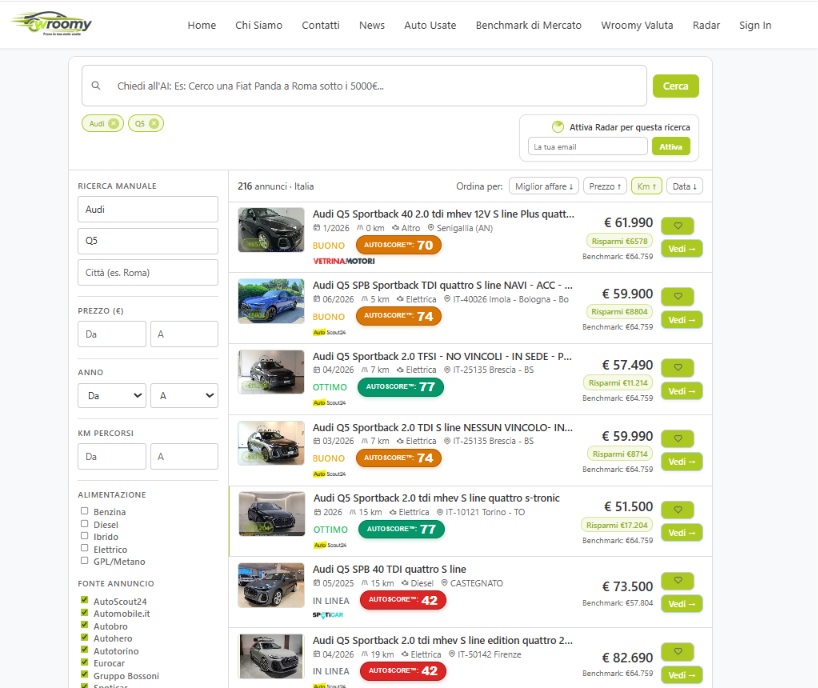Favorite the €51.500 Torino listing
This screenshot has height=688, width=818.
point(678,510)
